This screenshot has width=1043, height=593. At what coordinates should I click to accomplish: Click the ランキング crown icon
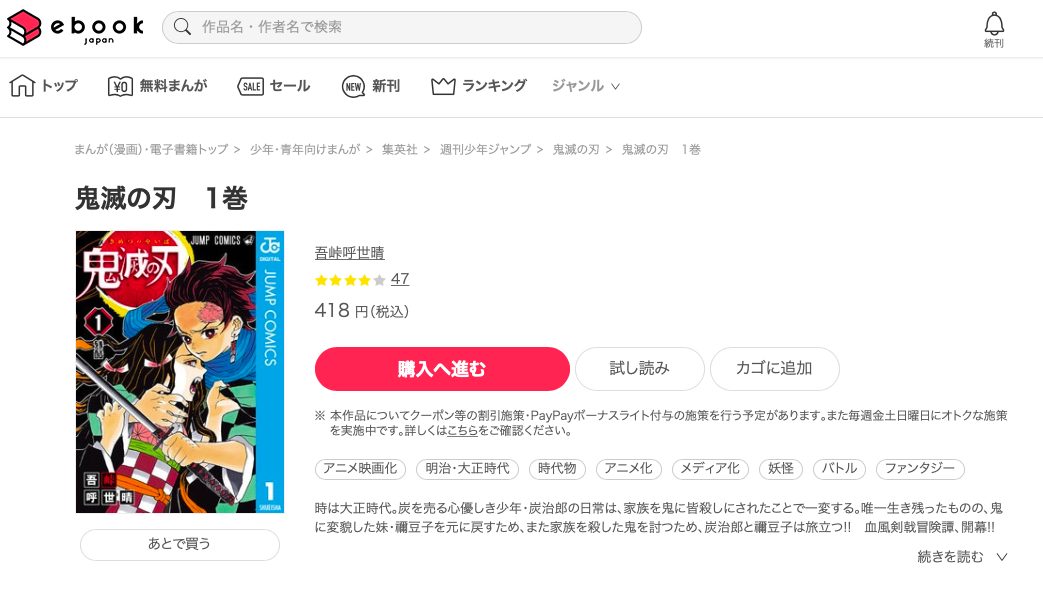443,86
